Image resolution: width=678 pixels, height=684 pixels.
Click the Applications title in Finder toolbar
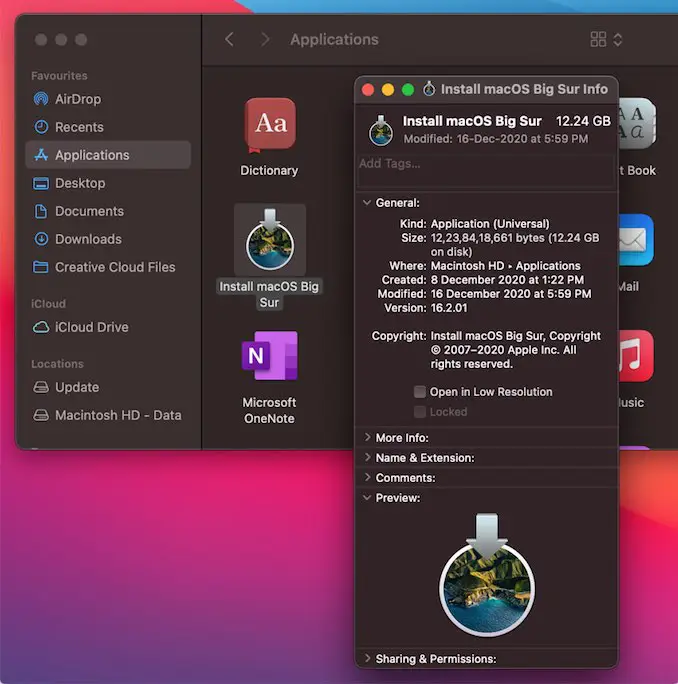(334, 40)
